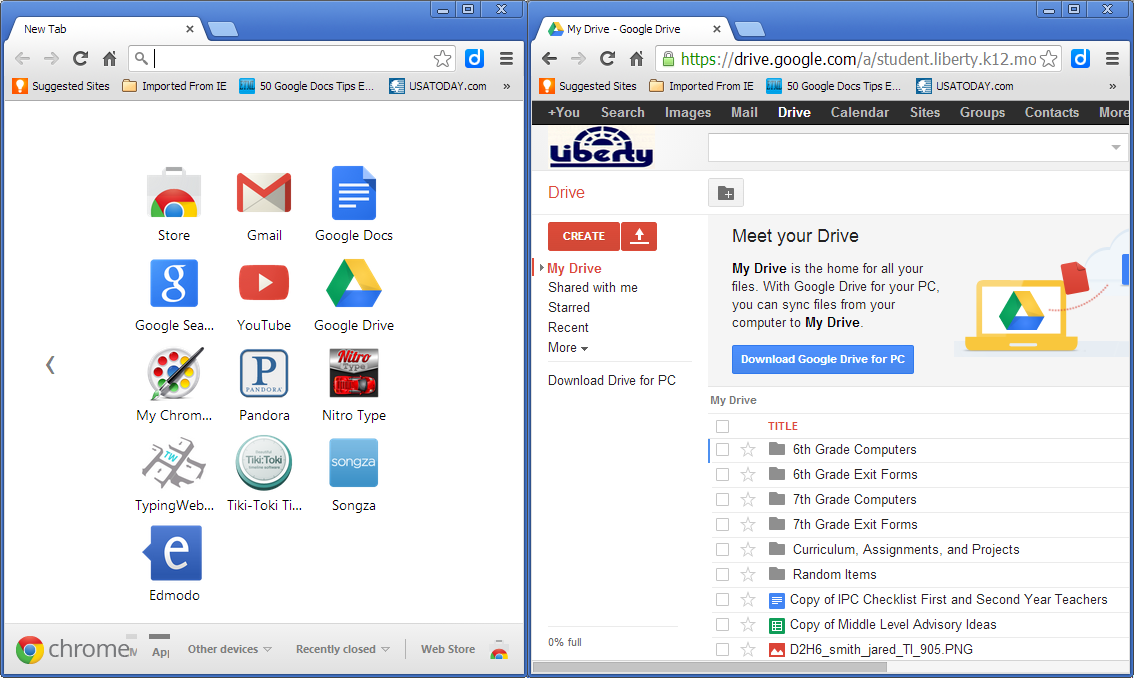Launch the Nitro Type app
1134x678 pixels.
click(x=354, y=373)
